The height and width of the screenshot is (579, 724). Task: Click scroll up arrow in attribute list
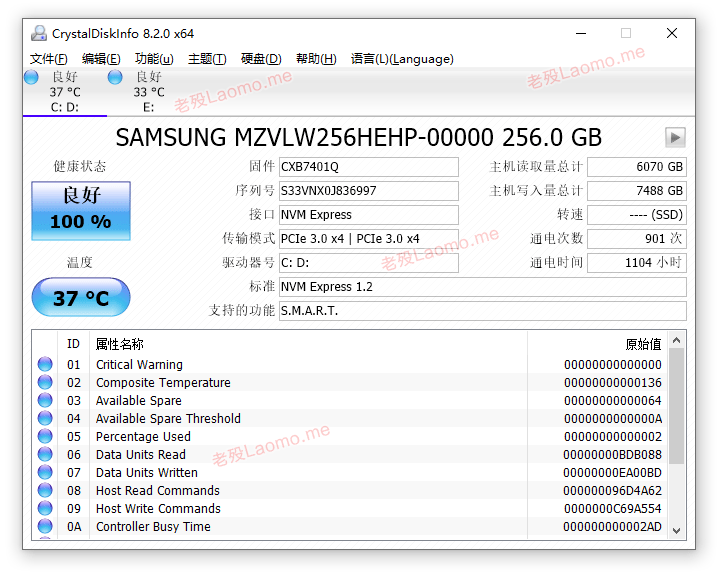point(676,340)
